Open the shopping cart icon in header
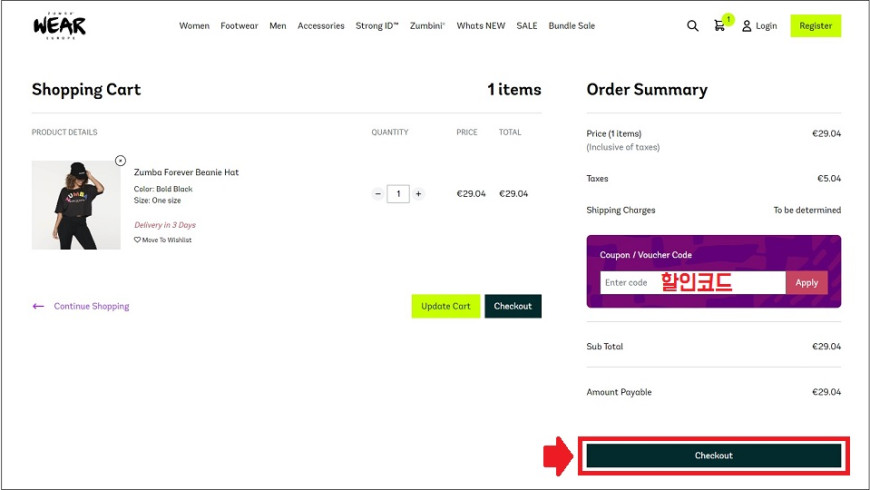The height and width of the screenshot is (490, 870). tap(720, 26)
